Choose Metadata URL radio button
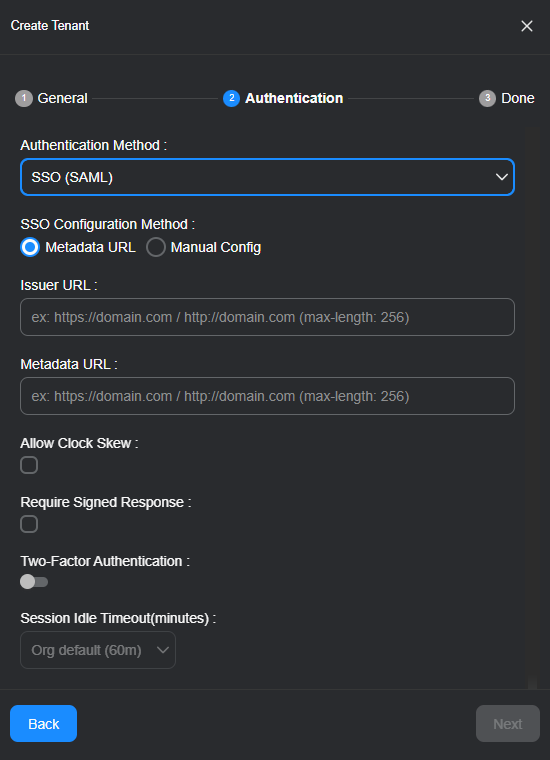550x760 pixels. 30,247
